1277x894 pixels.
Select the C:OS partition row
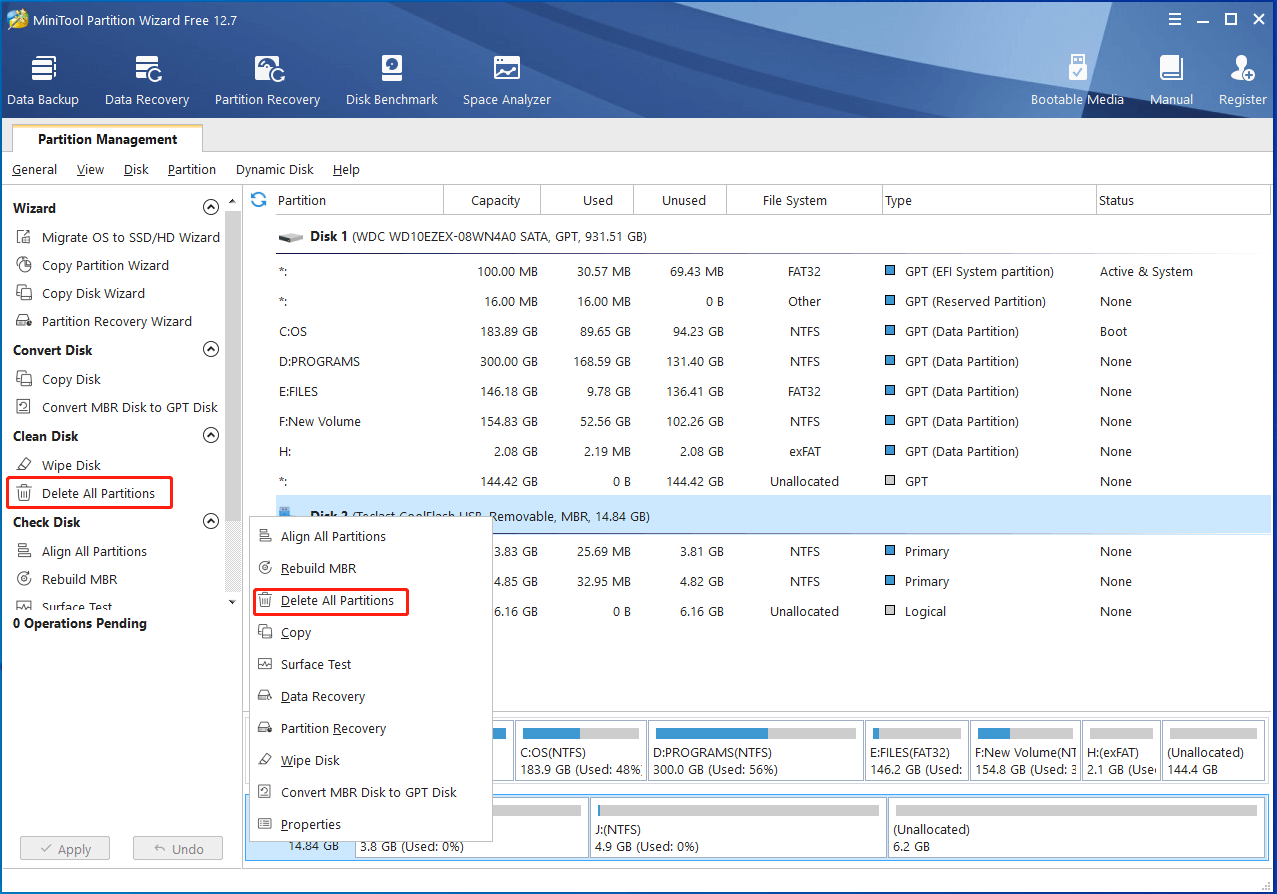(x=773, y=331)
